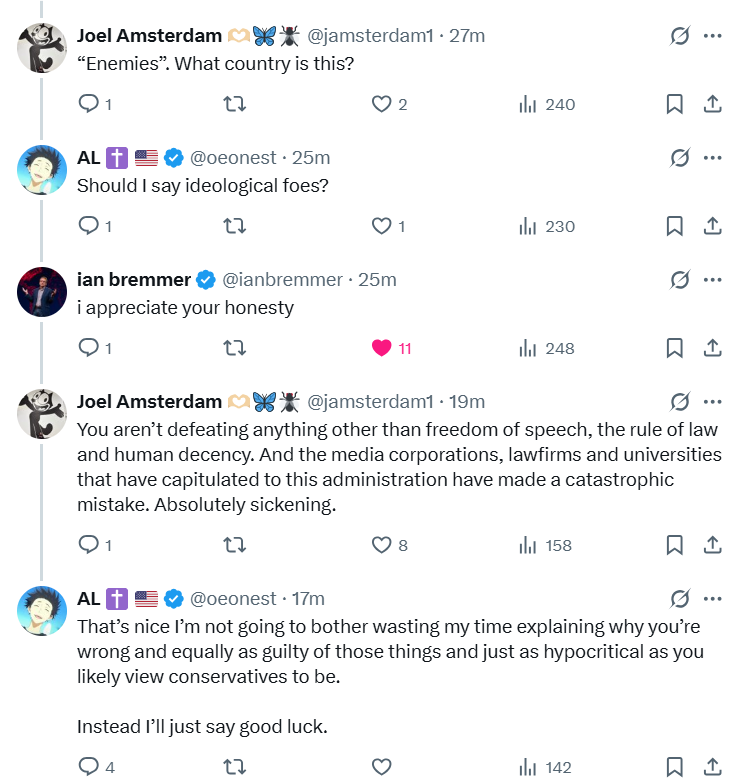Bookmark AL's "ideological foes" tweet
The image size is (740, 784).
point(675,226)
